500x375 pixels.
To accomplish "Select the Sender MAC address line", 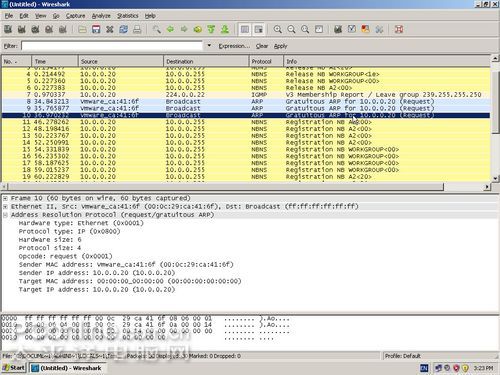I will pos(126,265).
